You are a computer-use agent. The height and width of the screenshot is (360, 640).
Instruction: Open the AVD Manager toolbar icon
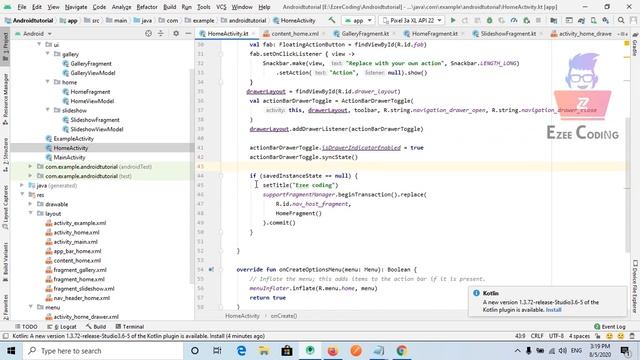click(593, 20)
